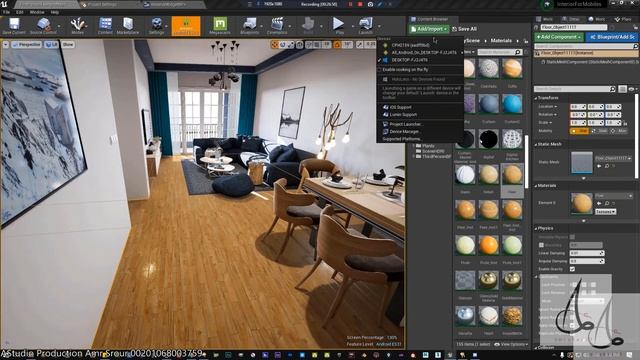The image size is (640, 360).
Task: Click the highlighted orange Android ES31 preview button
Action: point(186,26)
